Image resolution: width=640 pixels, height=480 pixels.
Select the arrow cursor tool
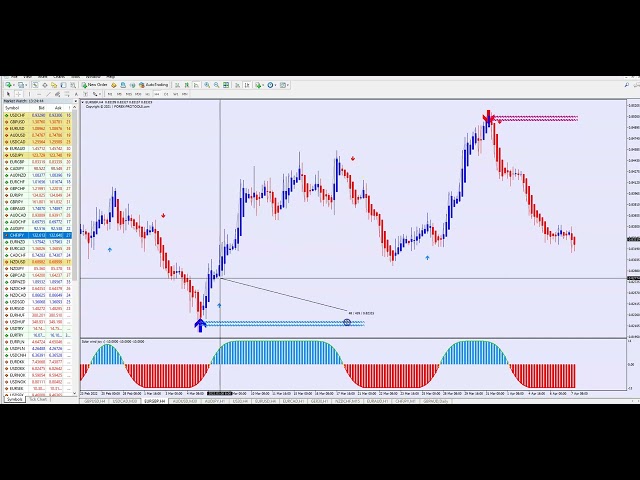tap(6, 94)
